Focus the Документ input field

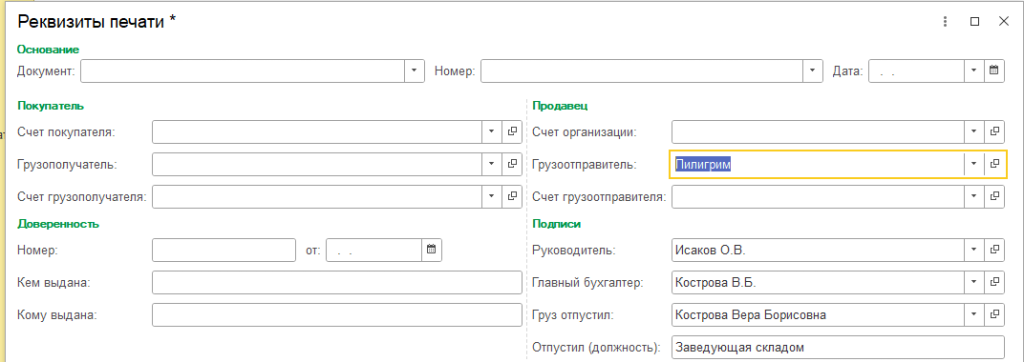(x=242, y=71)
